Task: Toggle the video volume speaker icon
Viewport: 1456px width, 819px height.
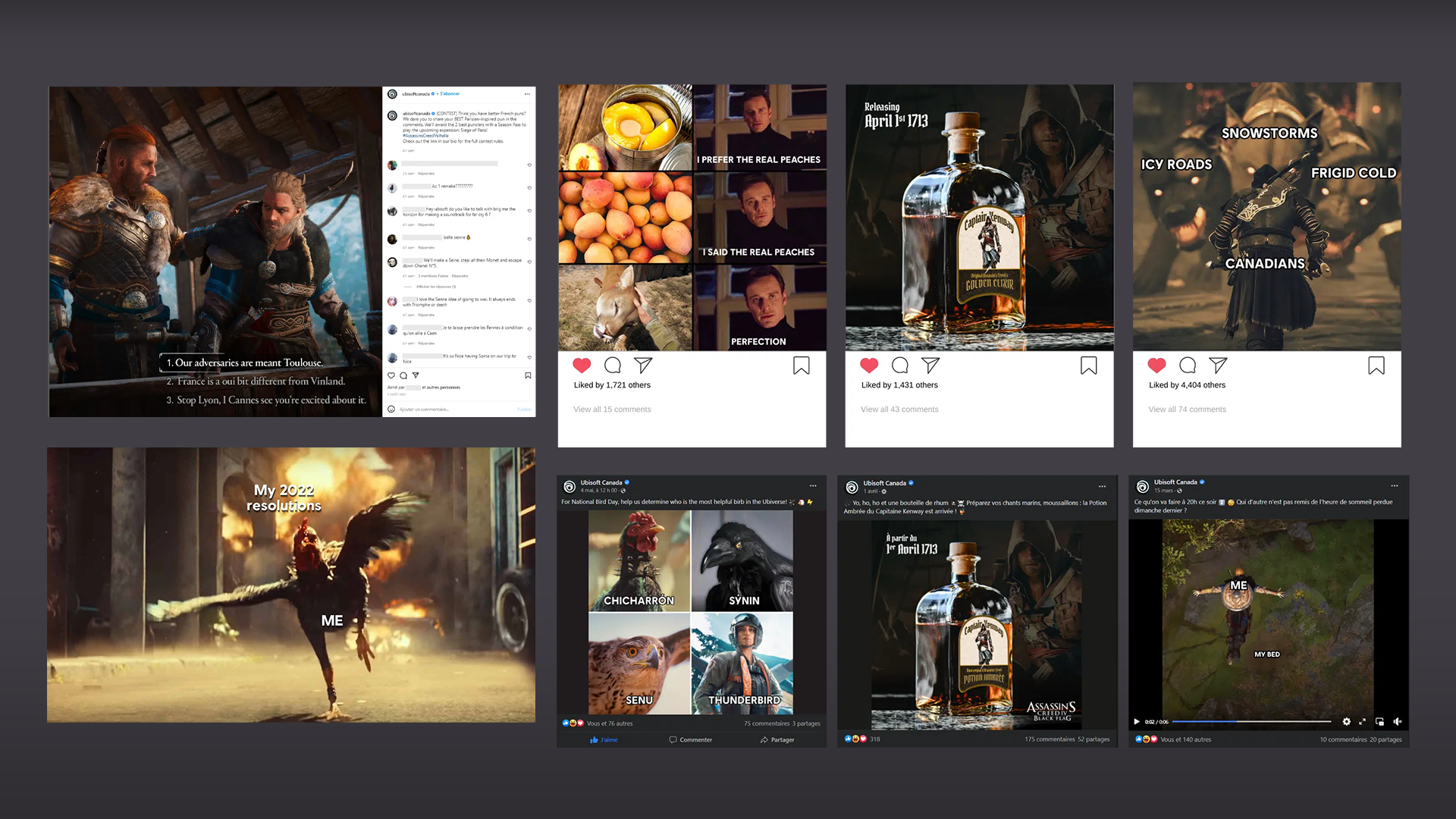Action: click(x=1397, y=722)
